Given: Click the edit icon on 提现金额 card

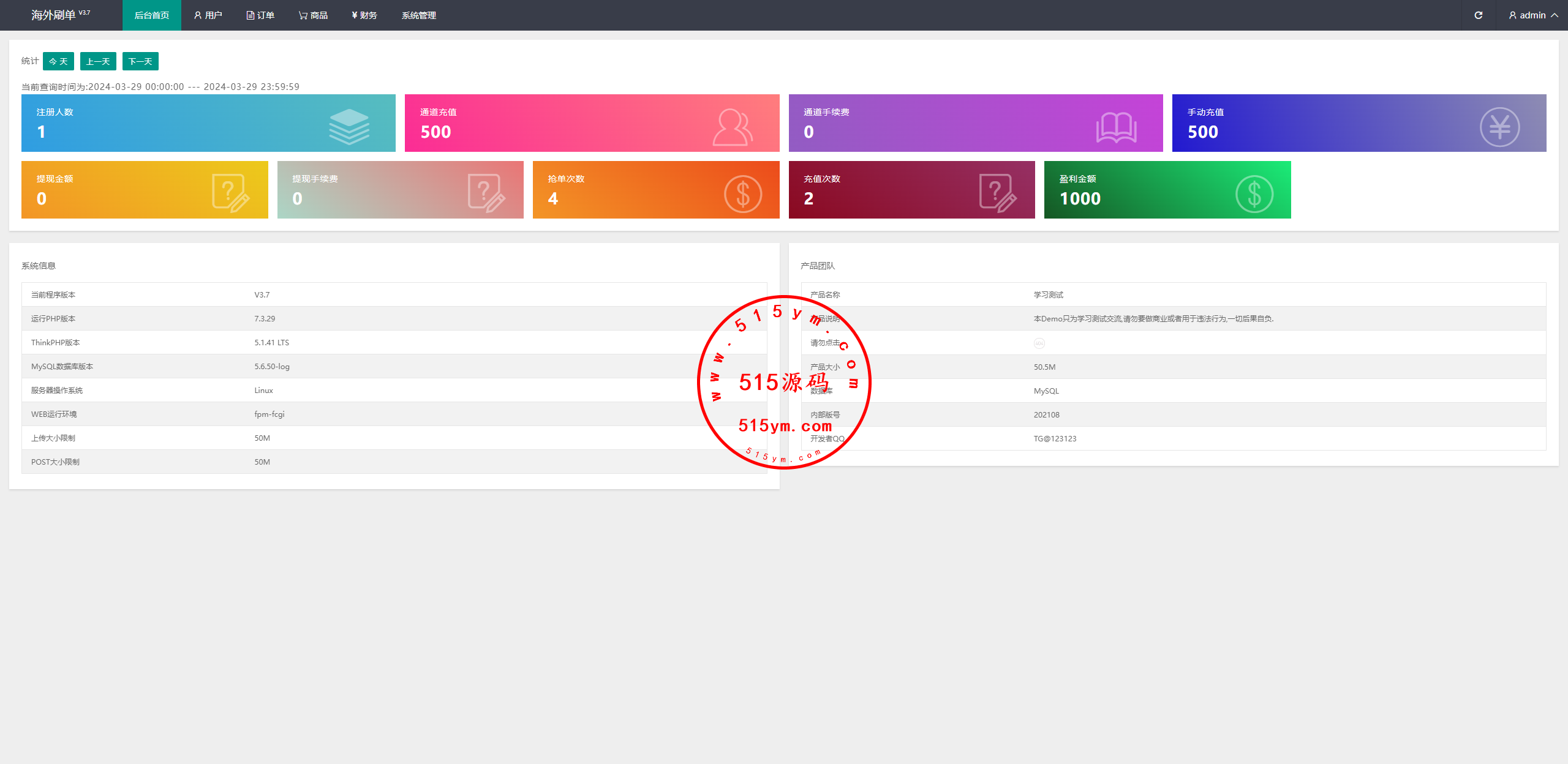Looking at the screenshot, I should pyautogui.click(x=230, y=193).
